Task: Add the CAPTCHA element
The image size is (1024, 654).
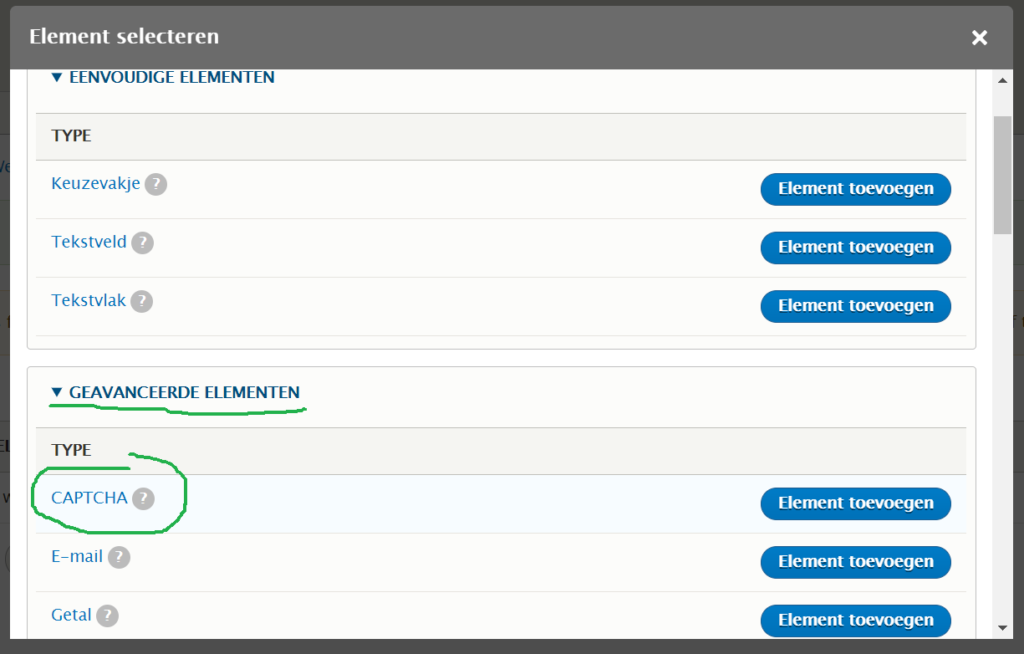Action: (855, 503)
